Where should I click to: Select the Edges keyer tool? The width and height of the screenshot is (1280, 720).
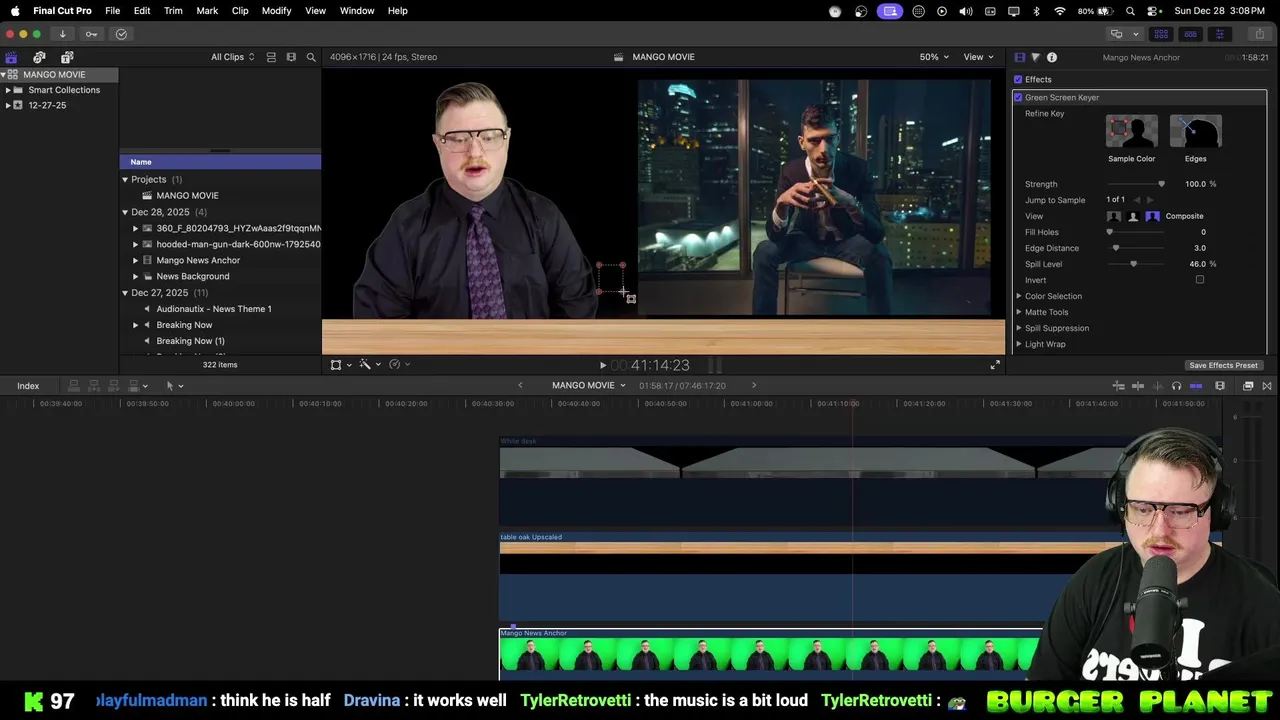coord(1195,131)
